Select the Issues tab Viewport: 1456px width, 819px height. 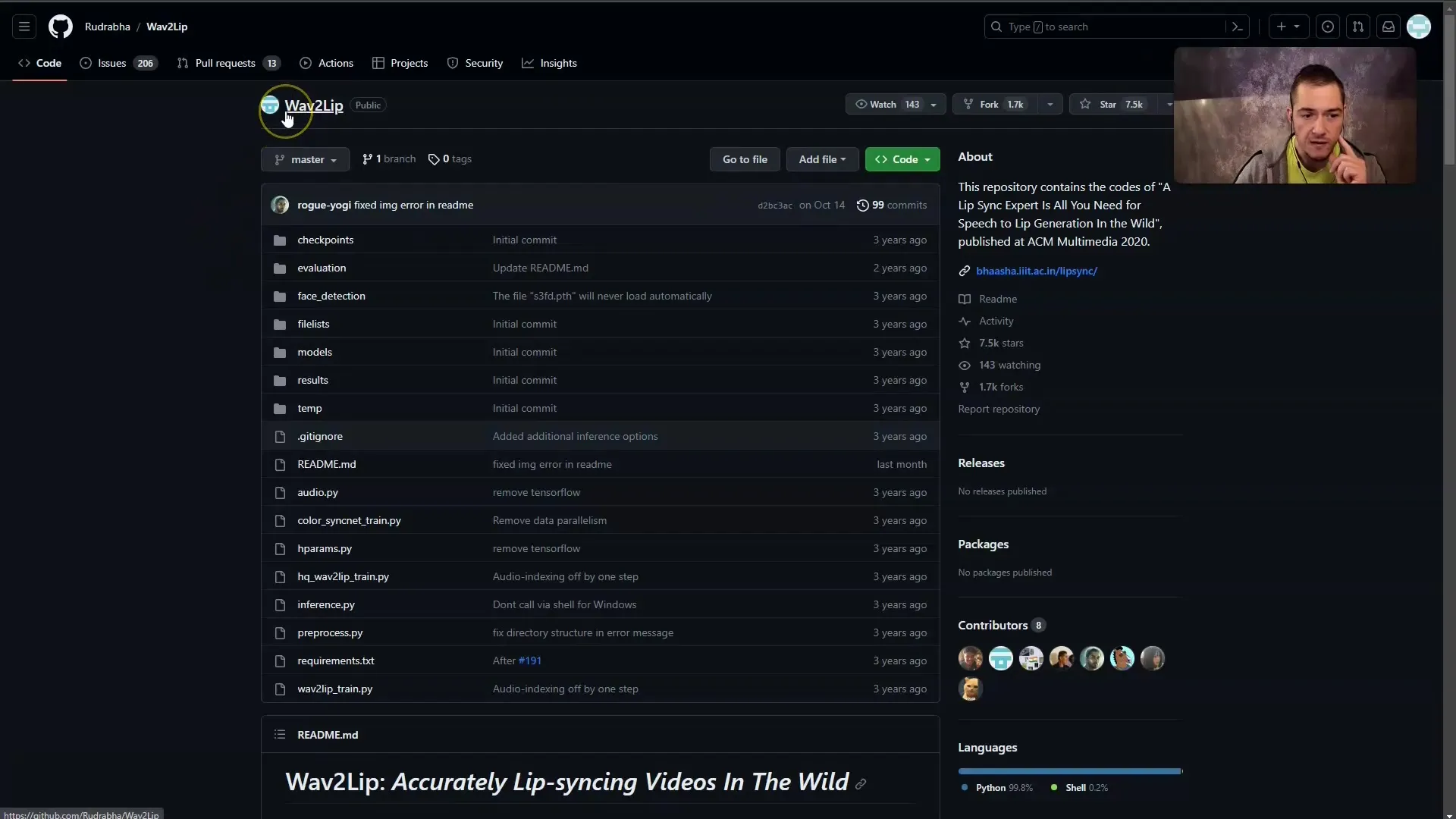[112, 63]
